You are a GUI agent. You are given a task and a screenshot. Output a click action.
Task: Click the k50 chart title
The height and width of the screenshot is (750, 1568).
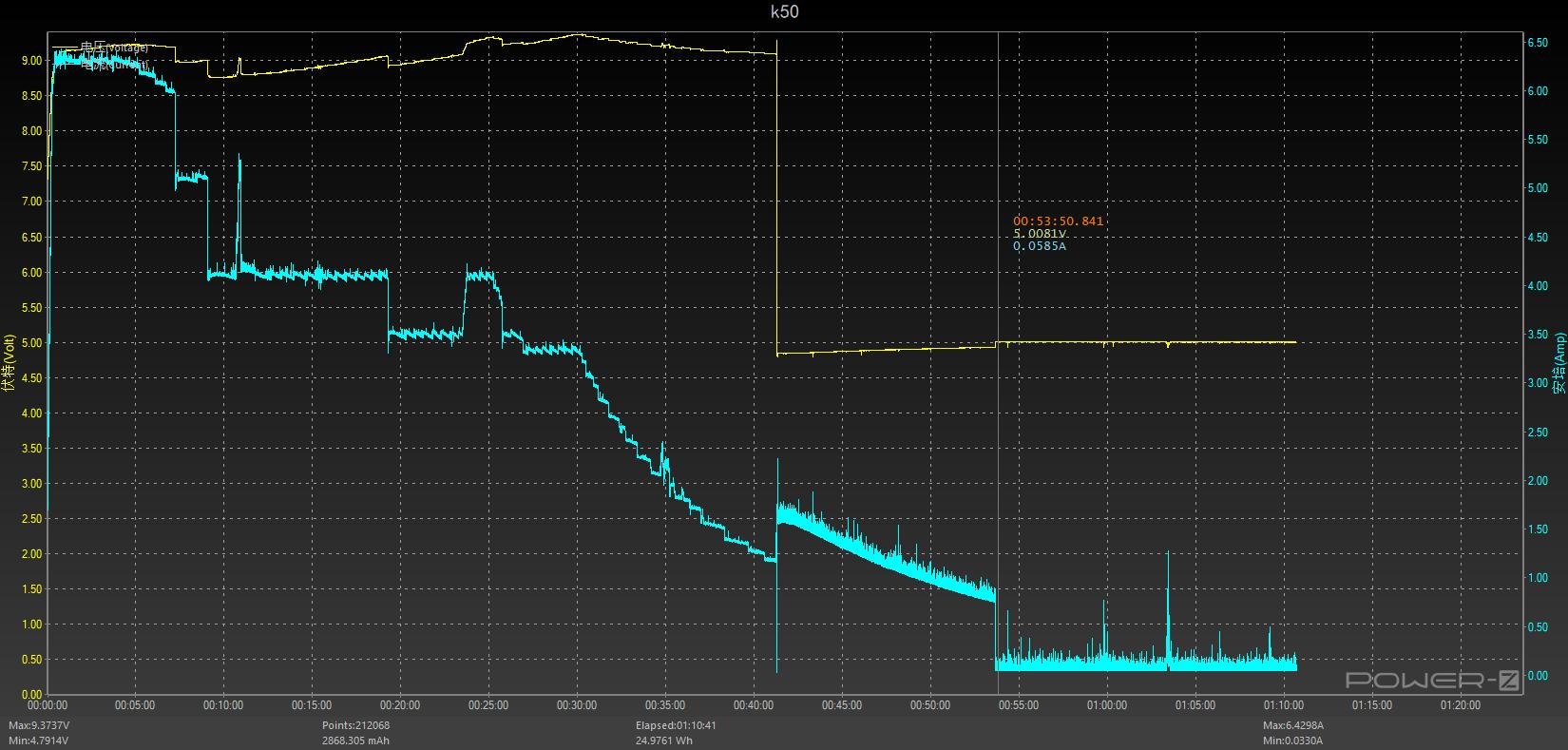pos(784,11)
